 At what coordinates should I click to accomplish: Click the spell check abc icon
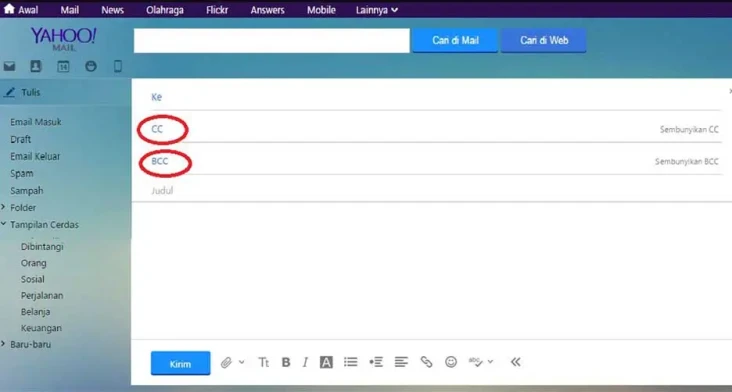coord(476,362)
